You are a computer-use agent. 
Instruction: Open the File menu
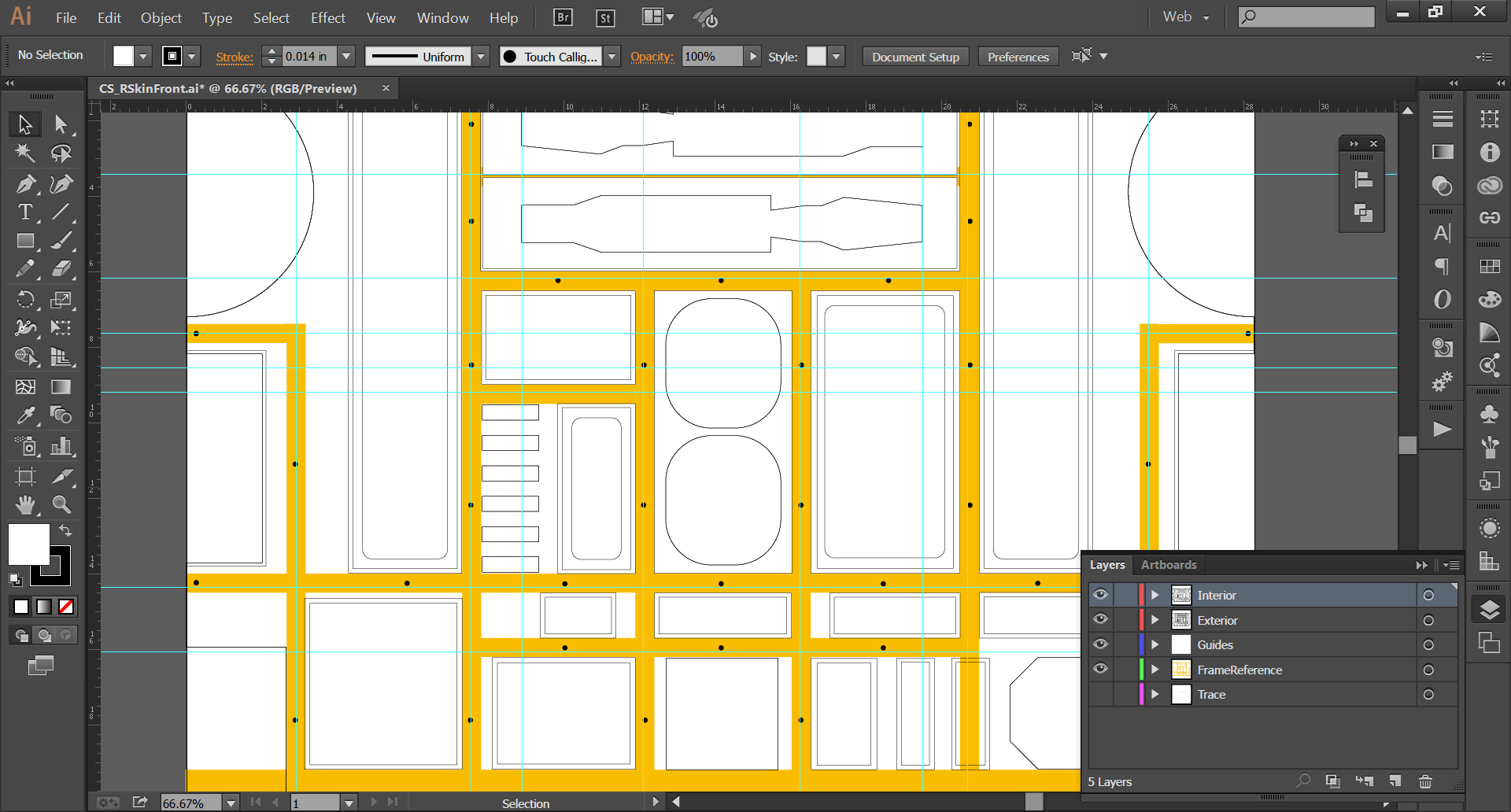[66, 17]
